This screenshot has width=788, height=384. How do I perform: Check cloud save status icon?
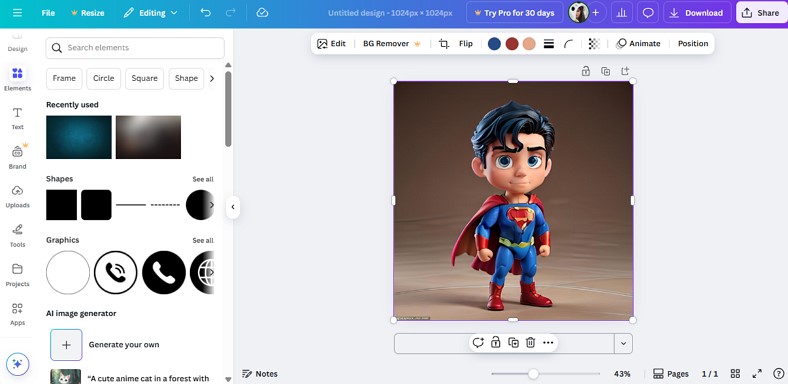pyautogui.click(x=262, y=13)
